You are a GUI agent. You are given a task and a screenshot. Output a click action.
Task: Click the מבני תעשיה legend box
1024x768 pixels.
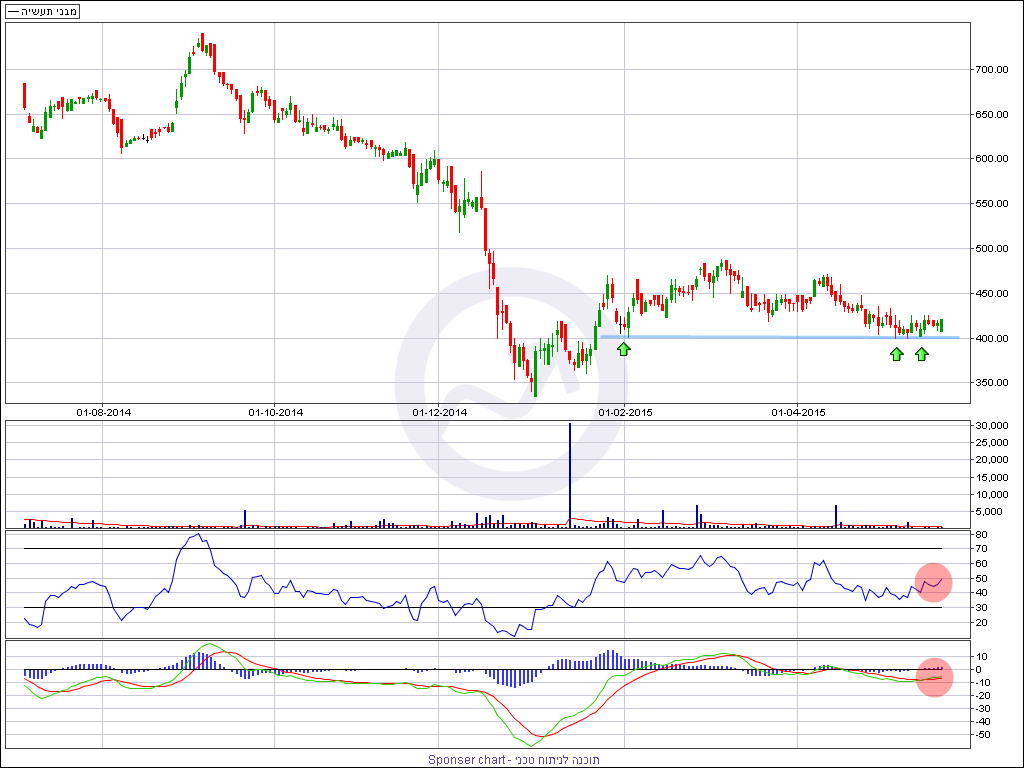tap(43, 11)
